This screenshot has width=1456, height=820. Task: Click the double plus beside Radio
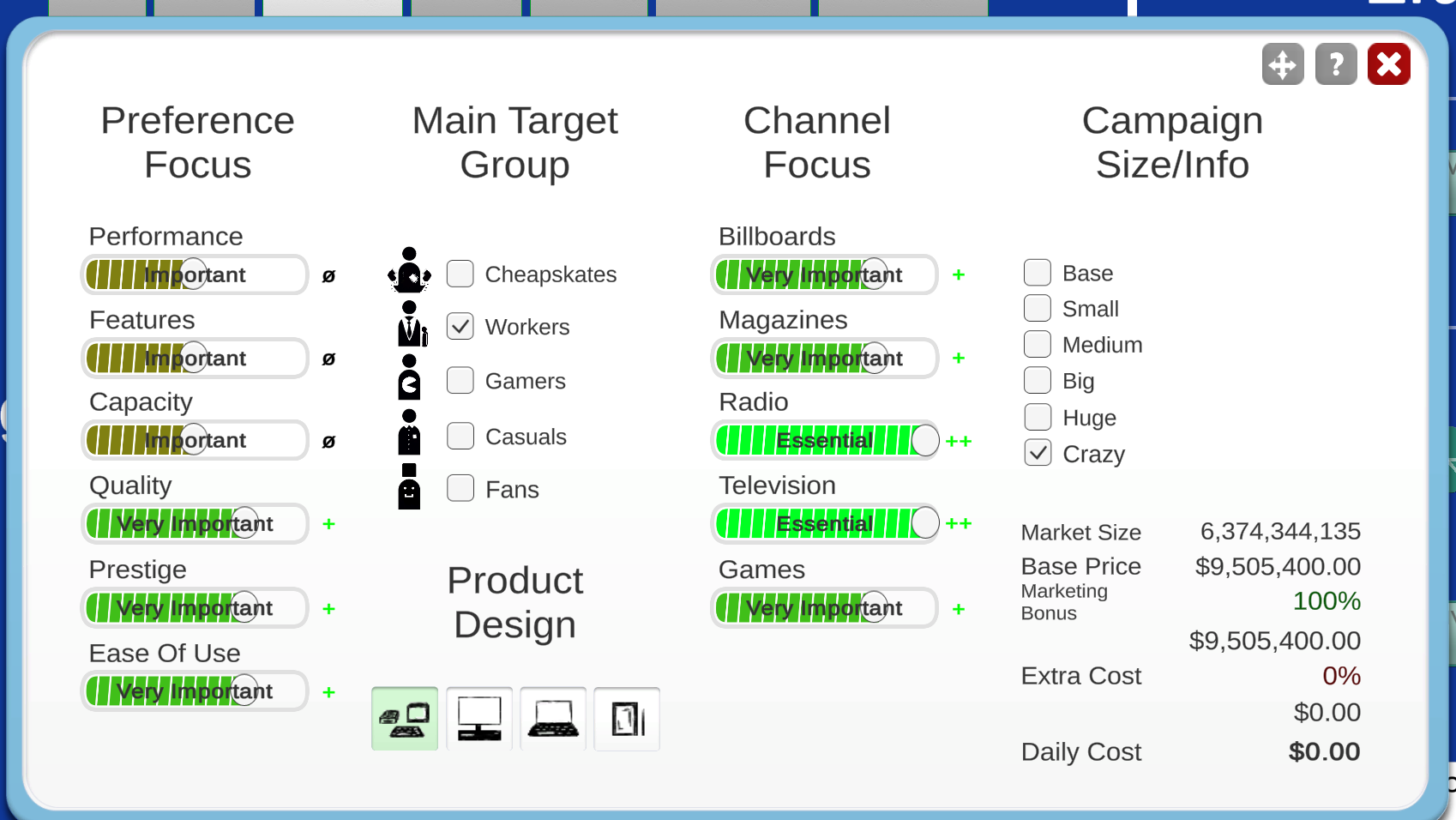pos(959,441)
